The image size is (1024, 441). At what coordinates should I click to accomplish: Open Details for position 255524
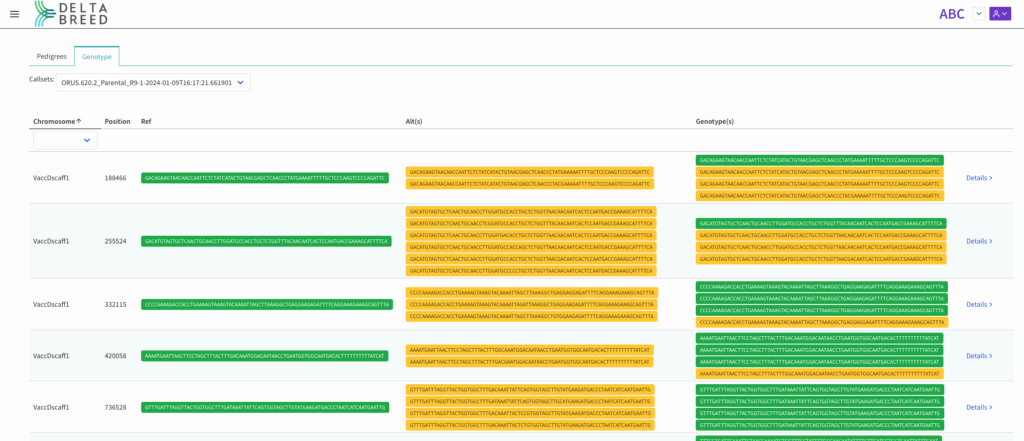click(x=979, y=241)
